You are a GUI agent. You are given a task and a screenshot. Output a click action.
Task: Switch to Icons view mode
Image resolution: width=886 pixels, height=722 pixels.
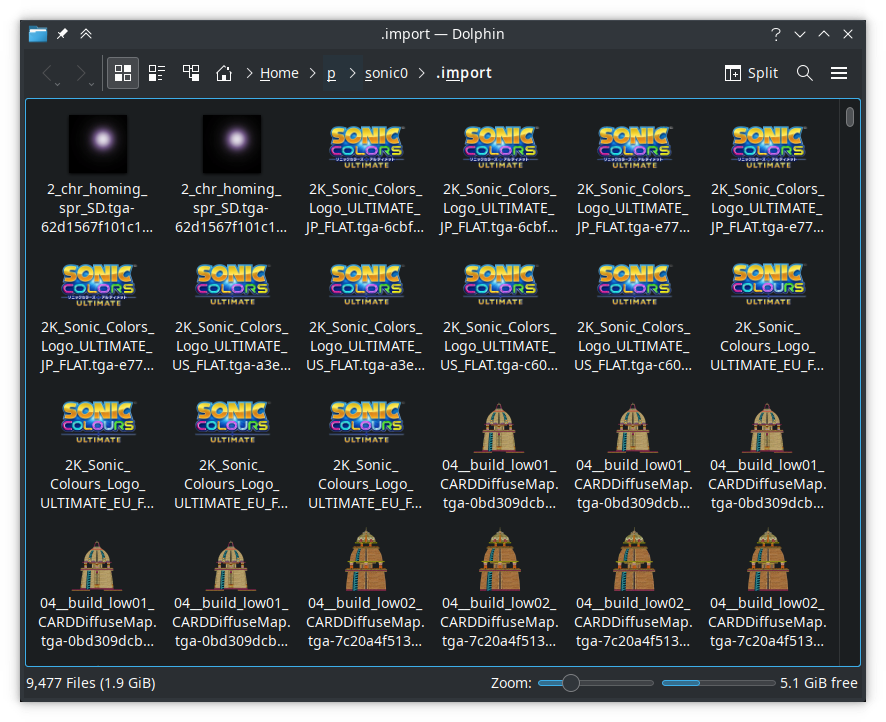point(123,73)
